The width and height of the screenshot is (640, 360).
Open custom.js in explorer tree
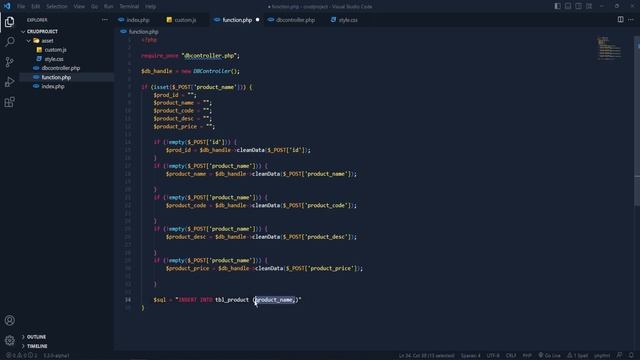(67, 50)
